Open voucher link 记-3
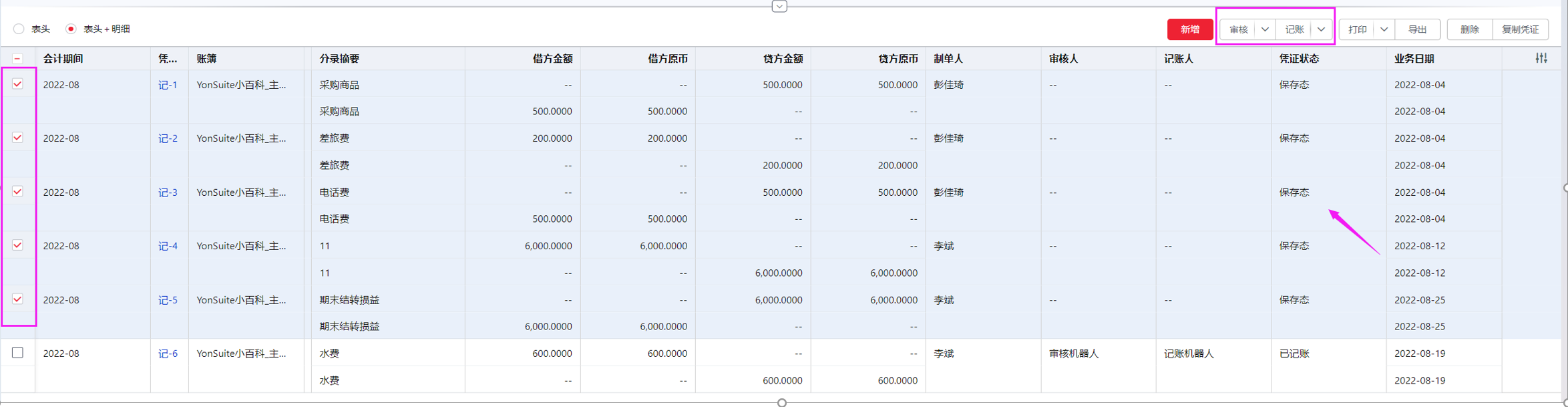Viewport: 1568px width, 407px height. pyautogui.click(x=168, y=192)
